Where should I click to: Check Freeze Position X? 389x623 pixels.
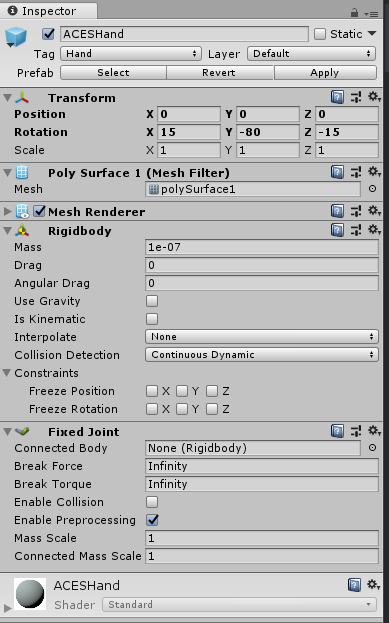pyautogui.click(x=152, y=391)
